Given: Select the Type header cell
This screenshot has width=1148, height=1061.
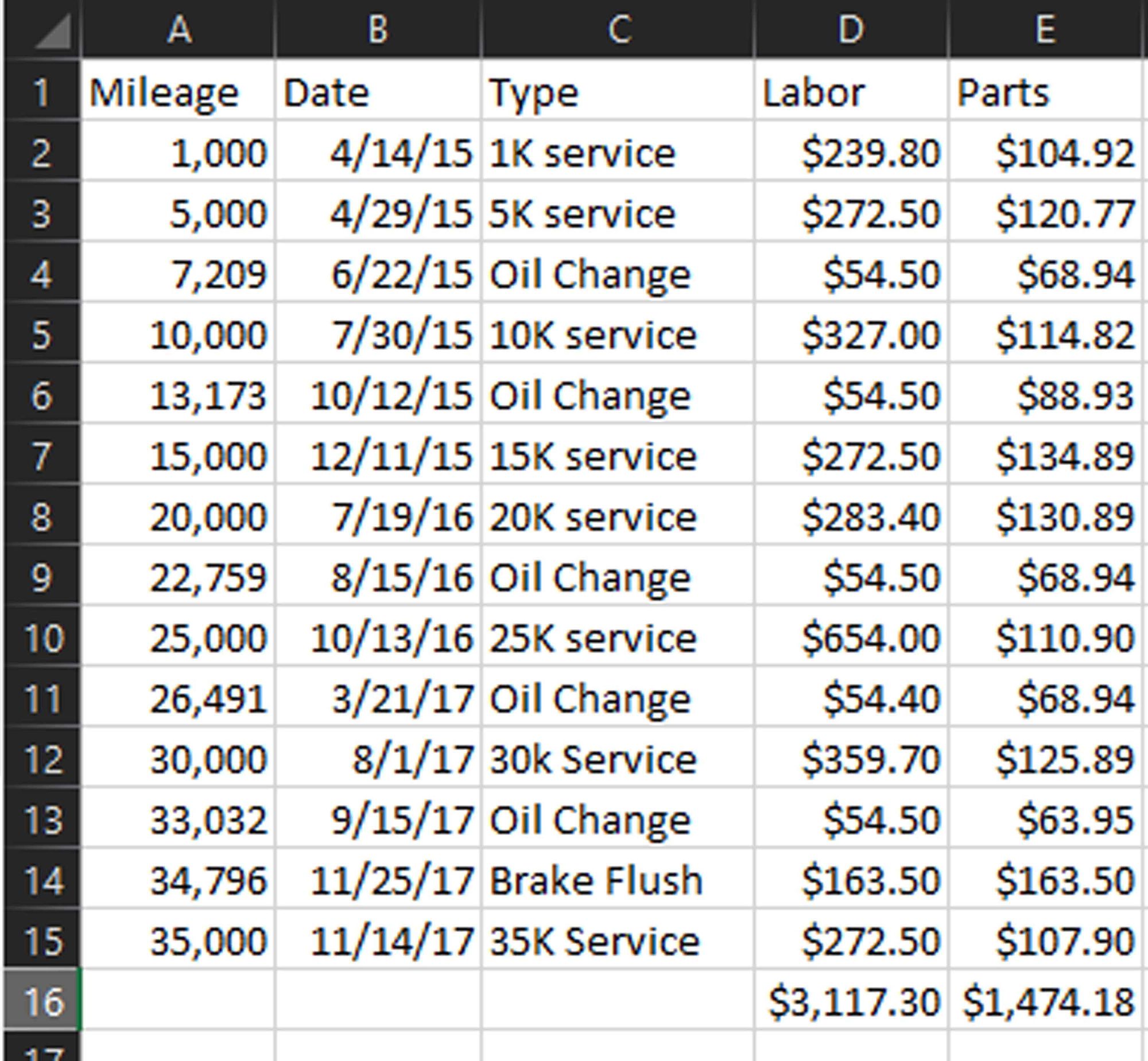Looking at the screenshot, I should [618, 92].
